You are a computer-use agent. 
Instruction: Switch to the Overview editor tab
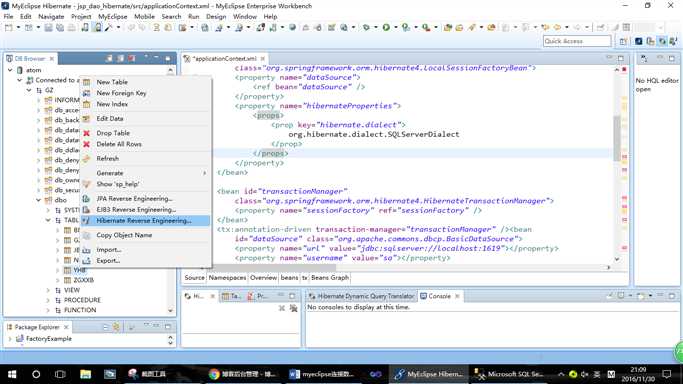(263, 278)
